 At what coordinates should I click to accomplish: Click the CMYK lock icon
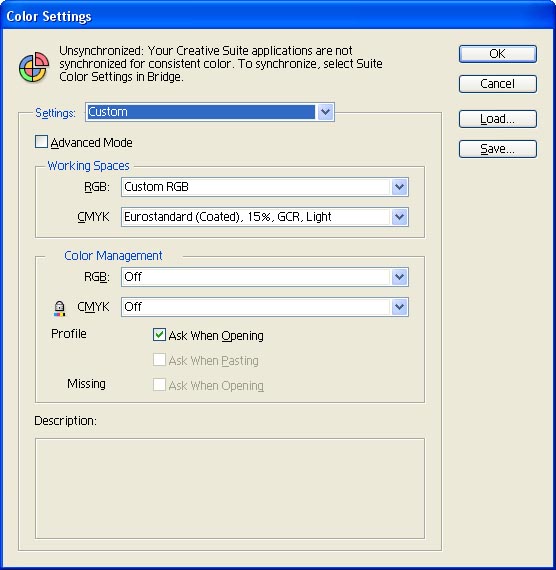pos(59,308)
